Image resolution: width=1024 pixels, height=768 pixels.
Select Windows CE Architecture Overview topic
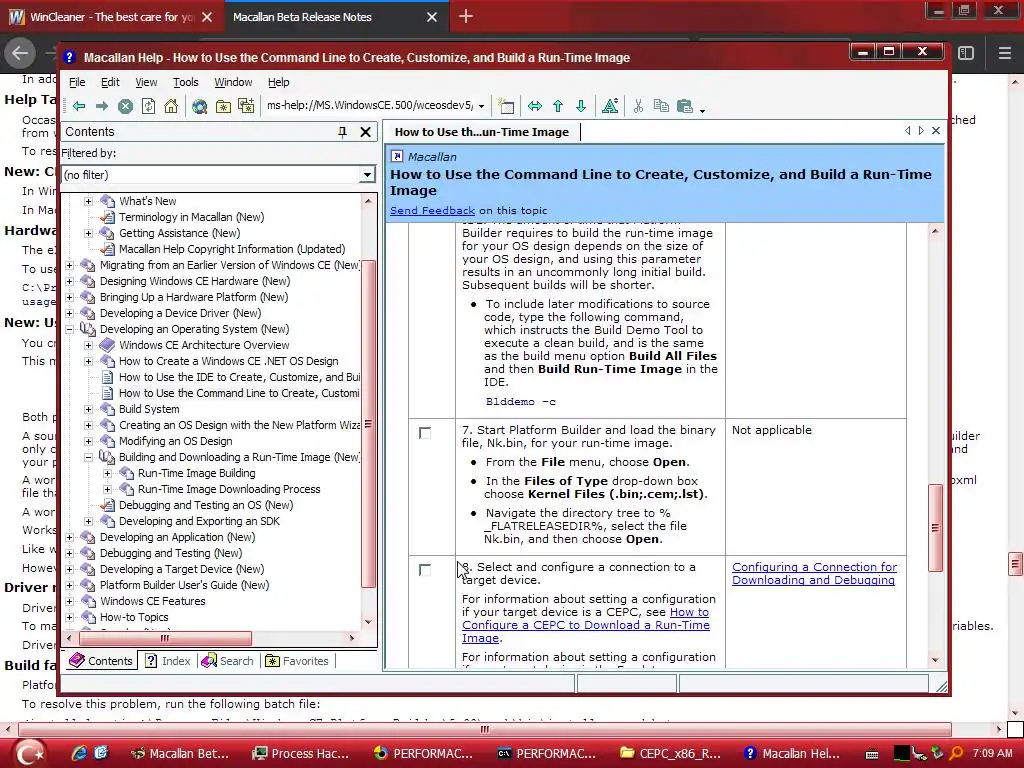pyautogui.click(x=204, y=345)
